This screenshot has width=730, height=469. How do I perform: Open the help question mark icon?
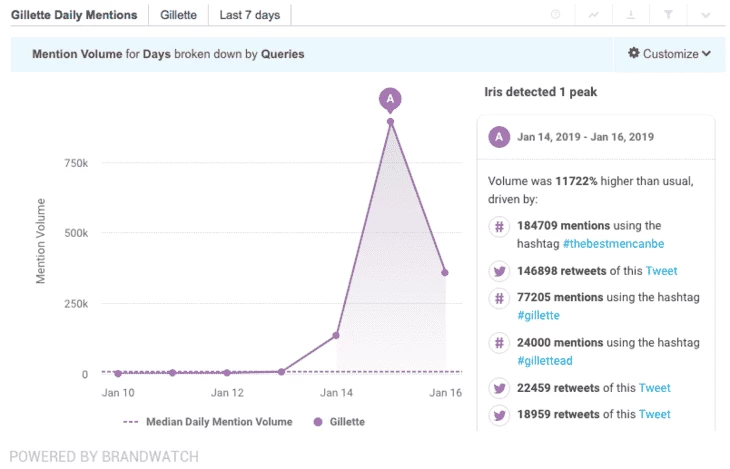click(555, 14)
